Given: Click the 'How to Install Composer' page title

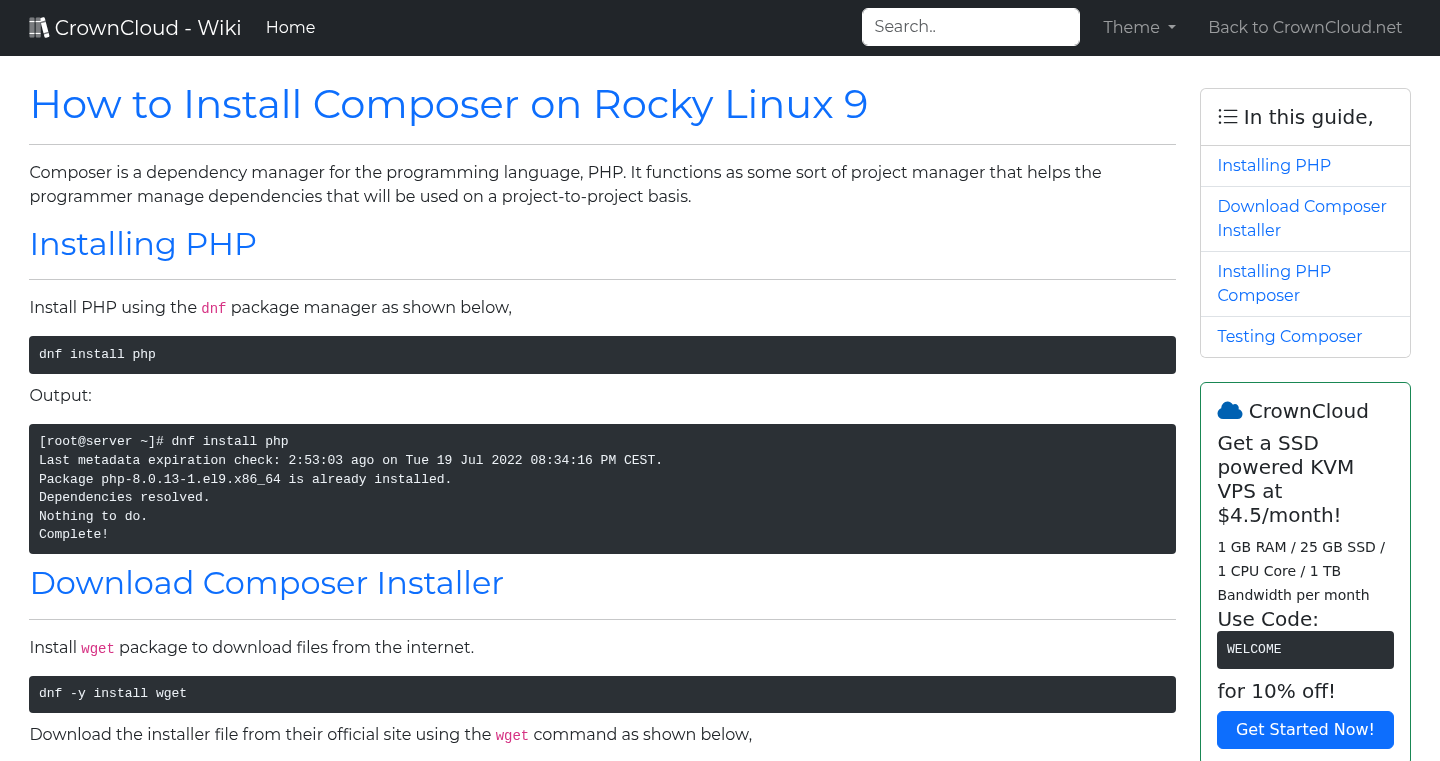Looking at the screenshot, I should (448, 104).
